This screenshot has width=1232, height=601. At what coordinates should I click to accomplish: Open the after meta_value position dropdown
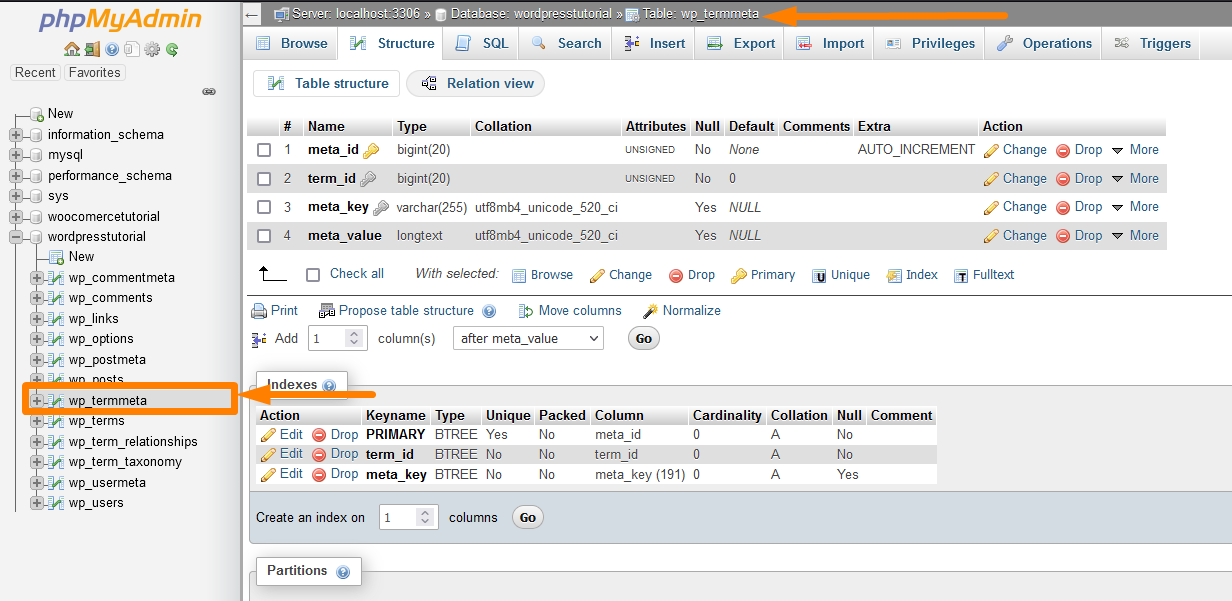coord(528,339)
